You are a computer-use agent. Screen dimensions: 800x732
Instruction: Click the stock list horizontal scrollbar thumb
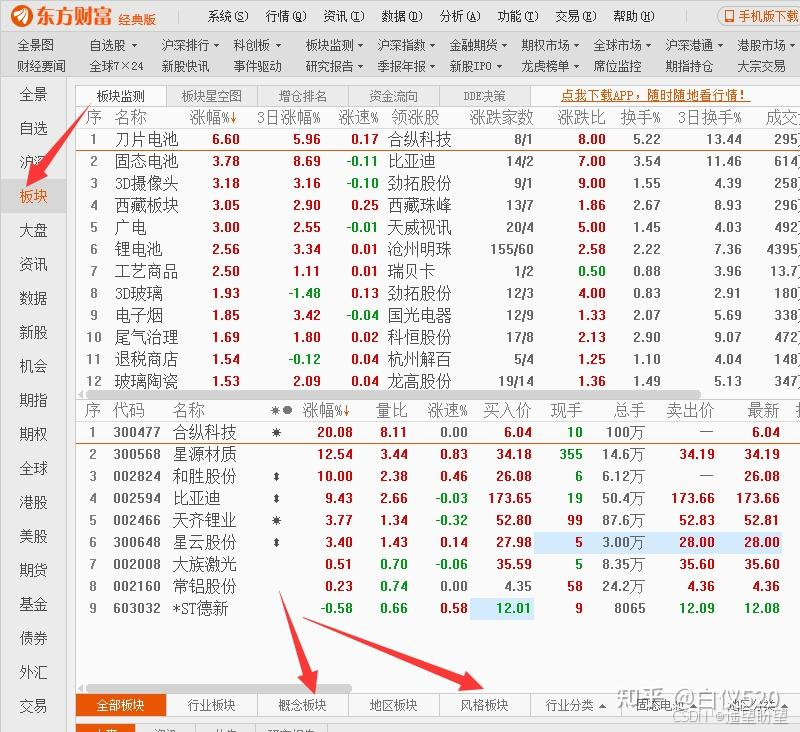(x=218, y=688)
